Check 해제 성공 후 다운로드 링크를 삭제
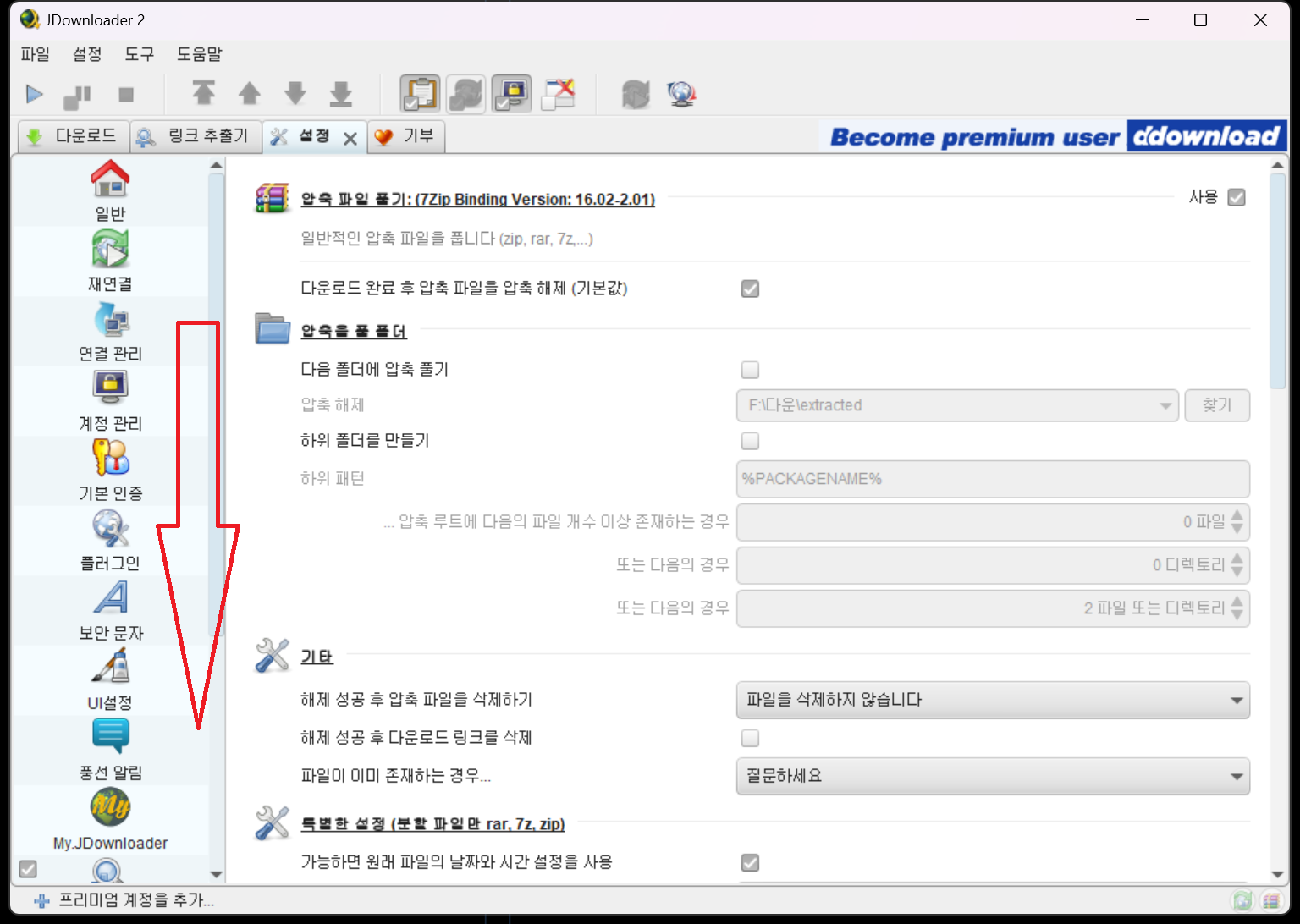The height and width of the screenshot is (924, 1300). (x=750, y=738)
